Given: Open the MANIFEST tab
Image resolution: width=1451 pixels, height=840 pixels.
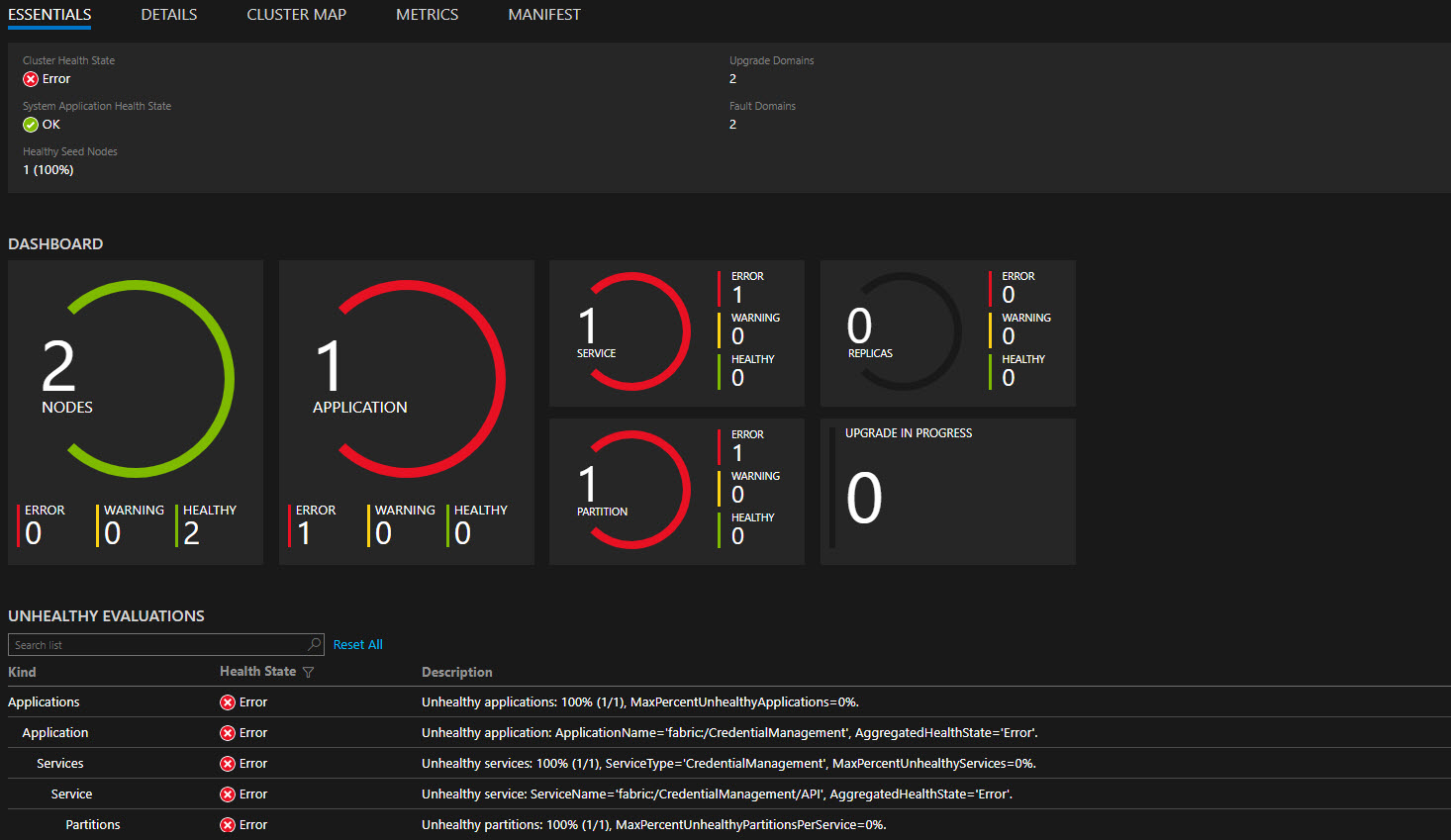Looking at the screenshot, I should [x=543, y=14].
